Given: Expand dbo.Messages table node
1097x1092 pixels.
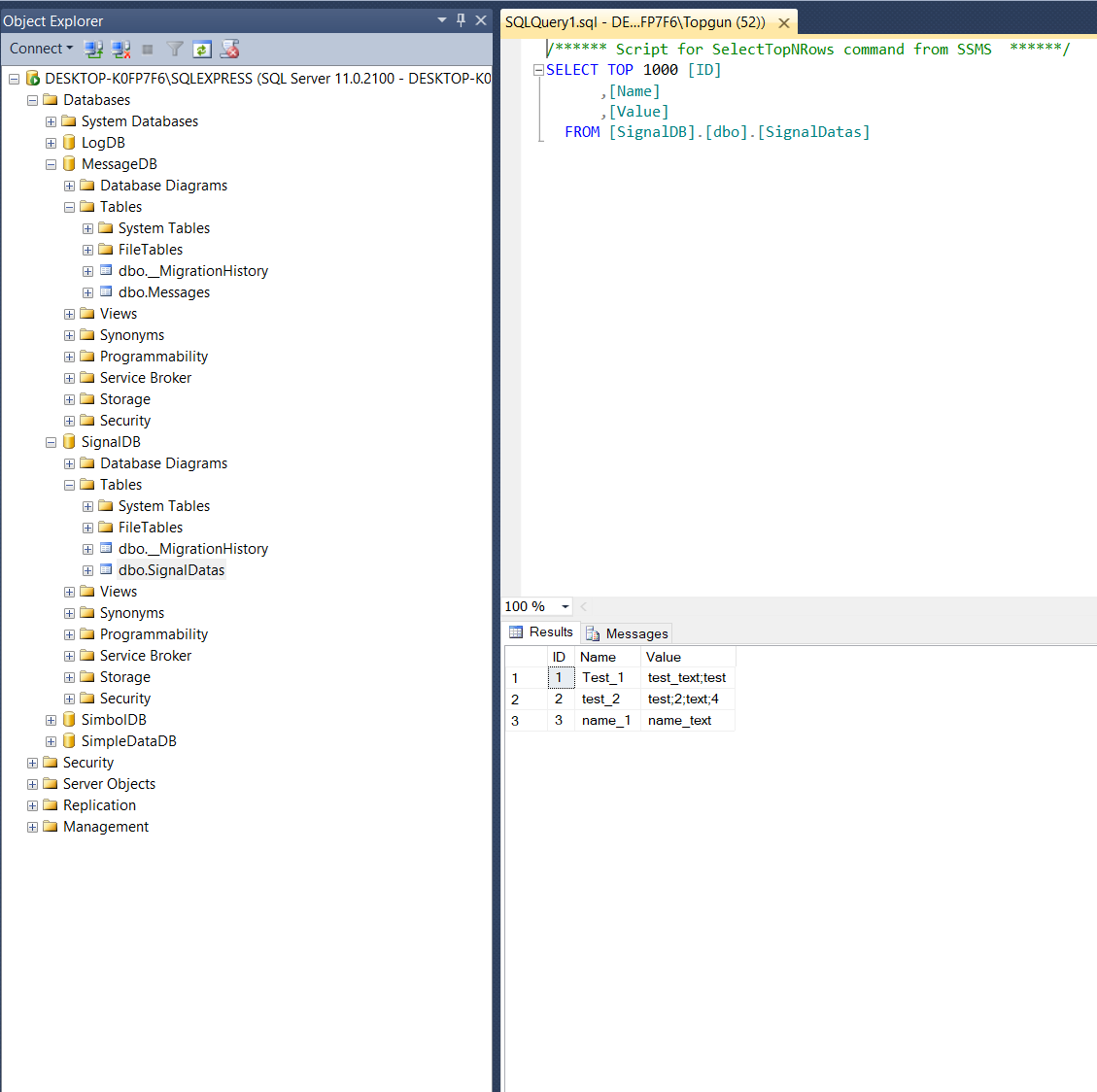Looking at the screenshot, I should tap(87, 293).
